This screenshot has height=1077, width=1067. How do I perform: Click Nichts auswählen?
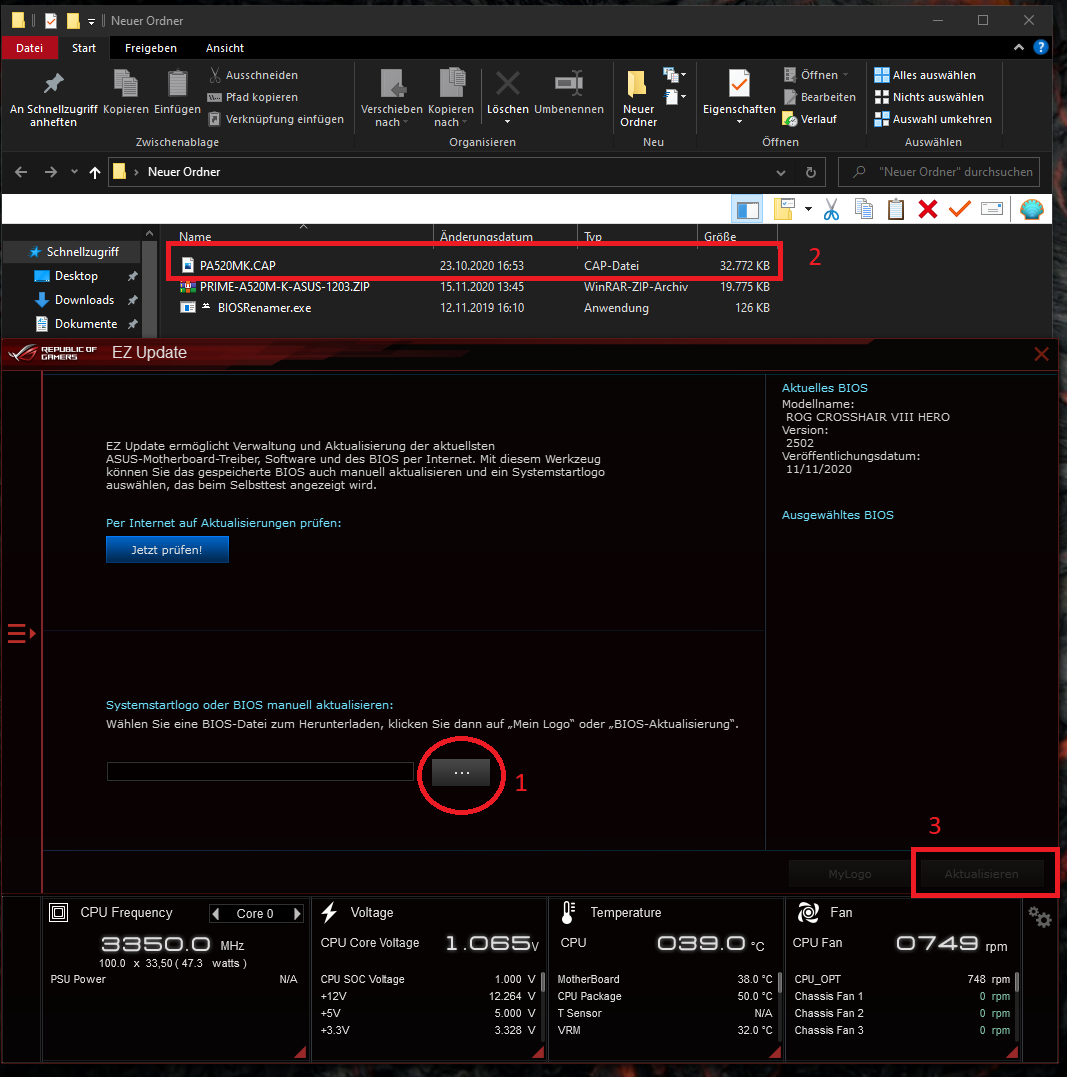pos(929,97)
